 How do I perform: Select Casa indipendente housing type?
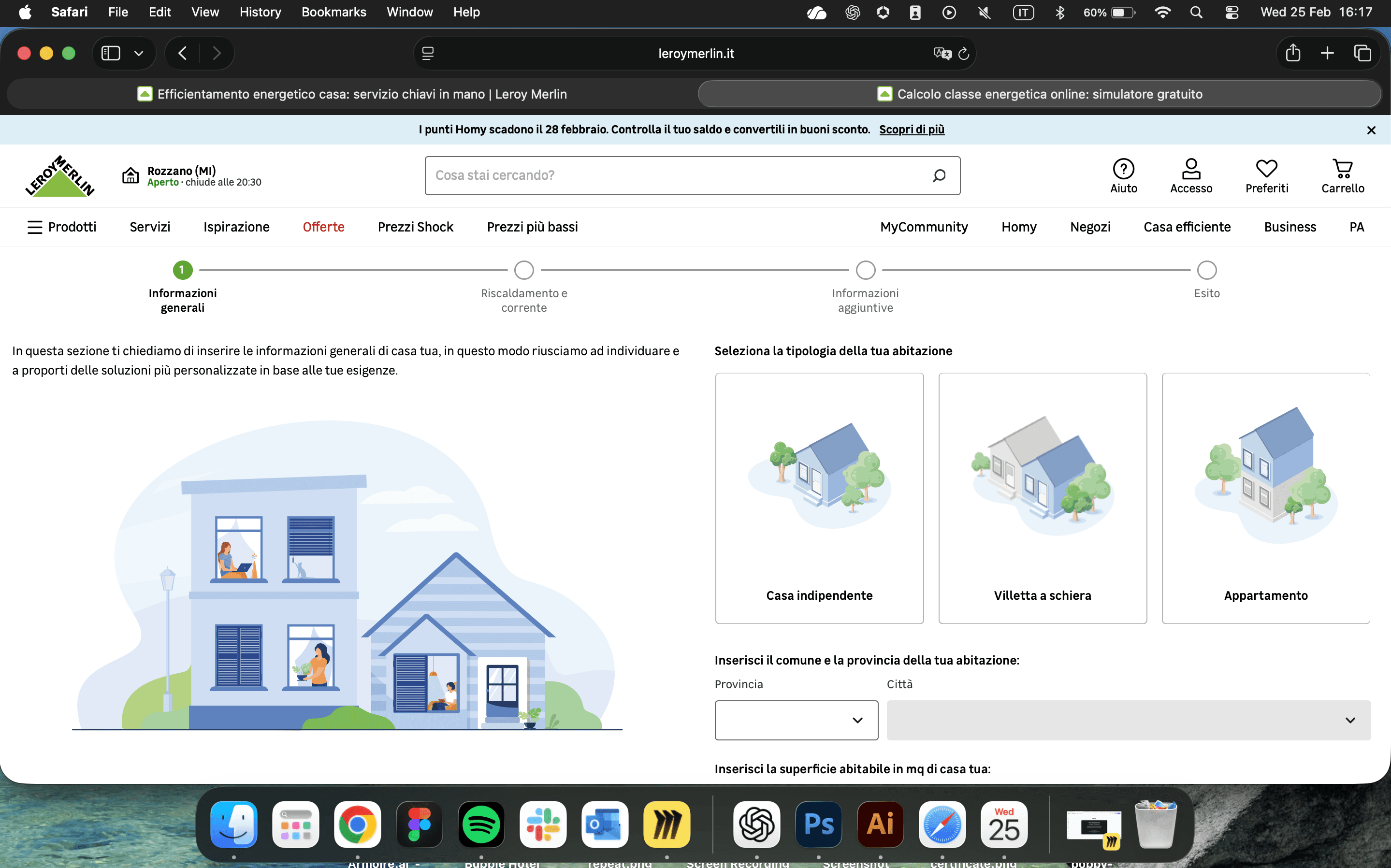[x=819, y=498]
